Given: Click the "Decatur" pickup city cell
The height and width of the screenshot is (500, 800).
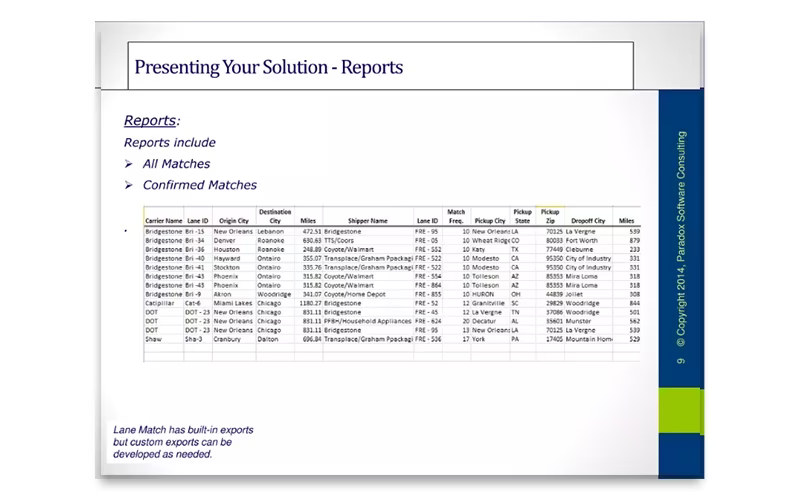Looking at the screenshot, I should click(484, 321).
